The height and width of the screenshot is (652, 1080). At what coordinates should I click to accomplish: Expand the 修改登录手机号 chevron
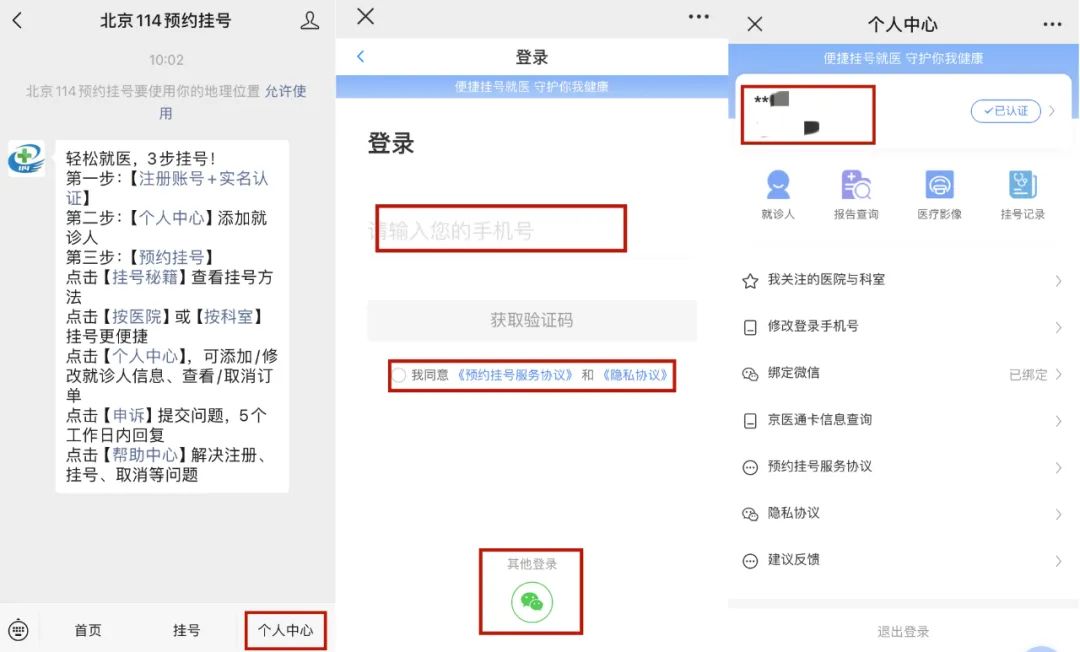tap(1058, 328)
